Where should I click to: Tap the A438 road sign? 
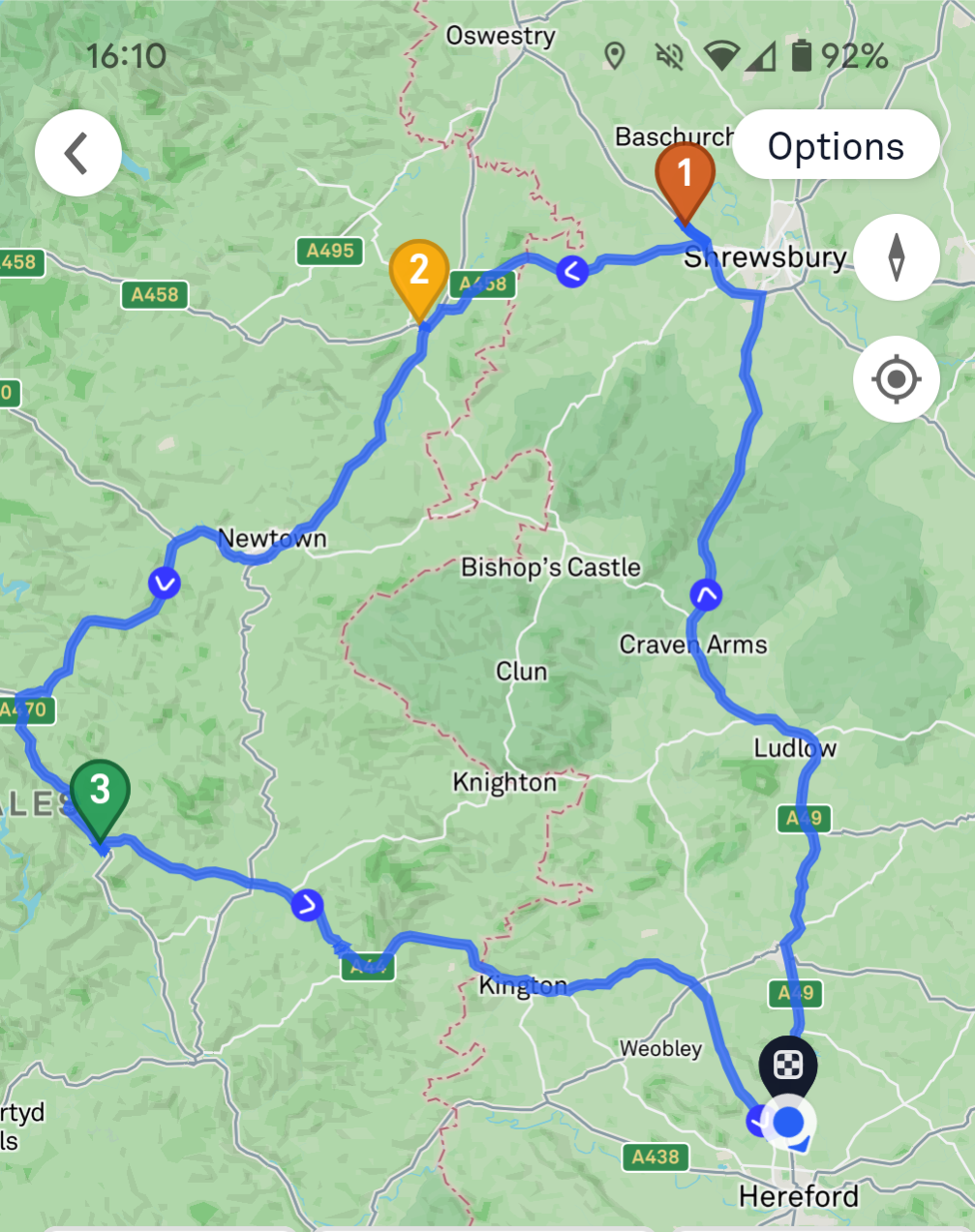click(x=655, y=1157)
